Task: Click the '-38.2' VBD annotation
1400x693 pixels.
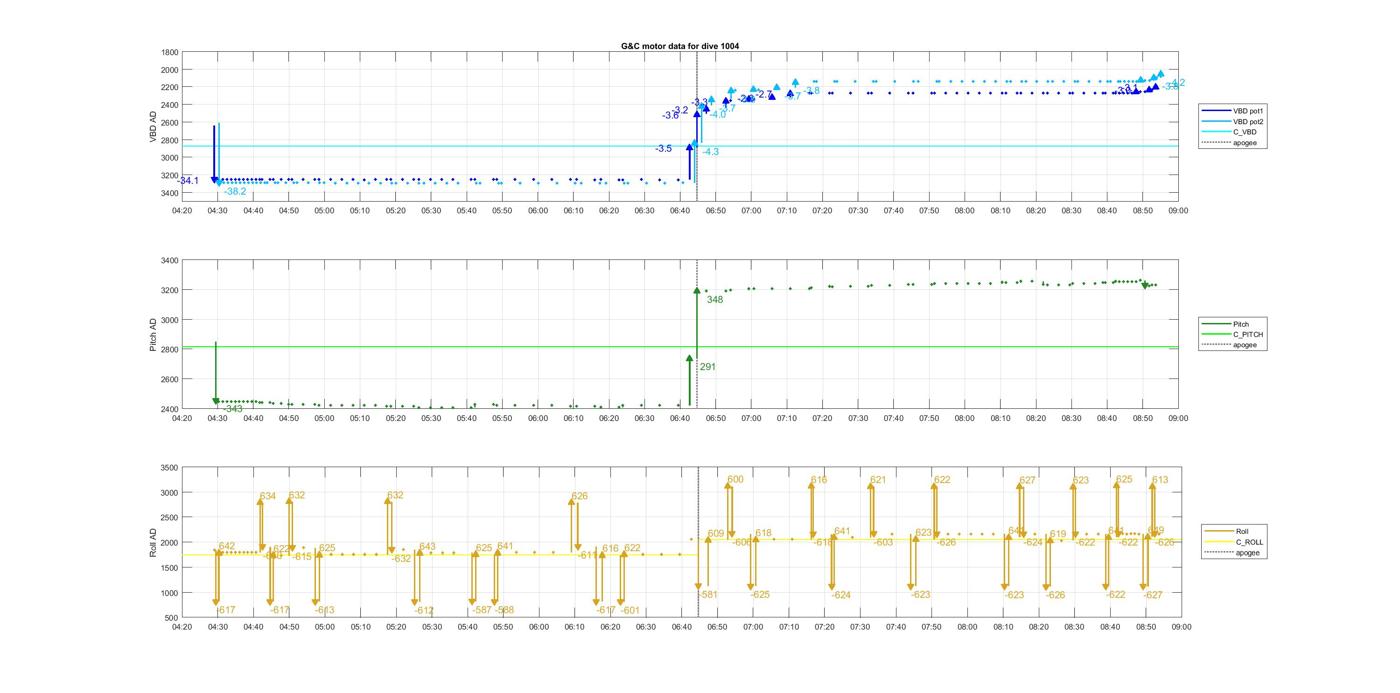Action: (x=235, y=192)
